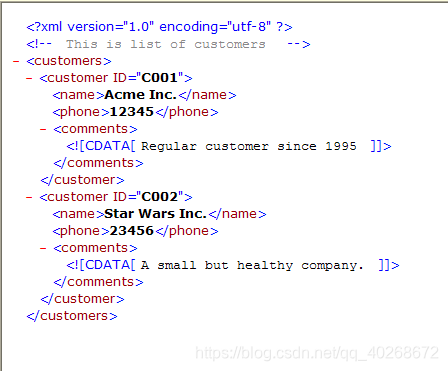448x371 pixels.
Task: Collapse comments node above 'Regular customer since 1995'
Action: [43, 129]
